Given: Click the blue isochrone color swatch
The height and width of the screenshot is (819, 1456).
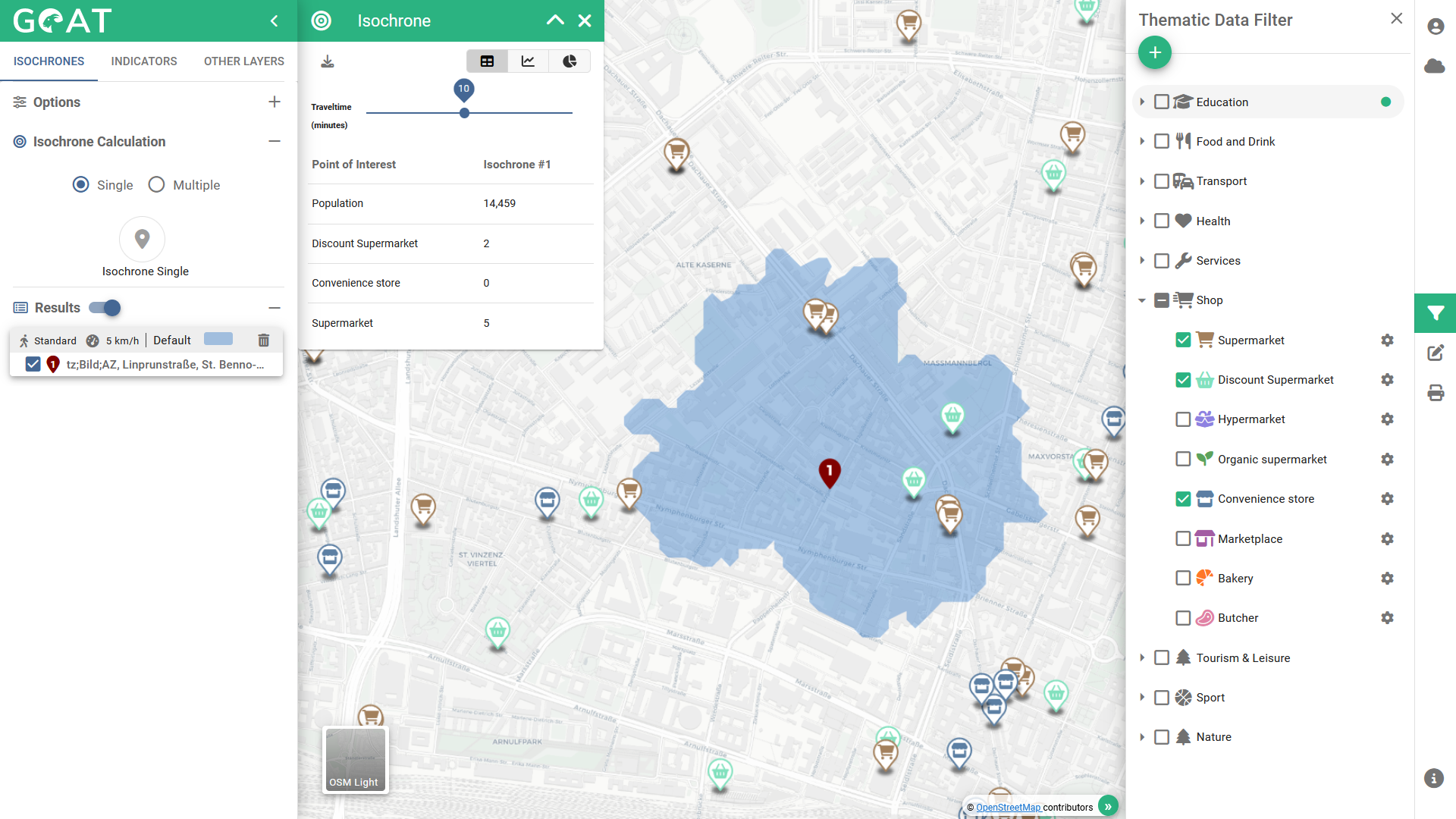Looking at the screenshot, I should click(x=218, y=340).
